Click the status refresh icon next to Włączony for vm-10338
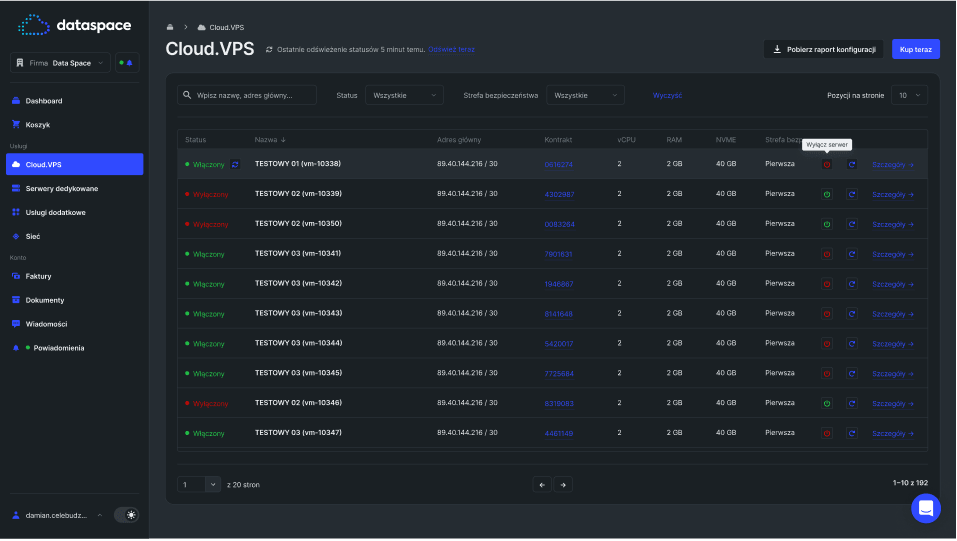The height and width of the screenshot is (541, 957). coord(235,165)
